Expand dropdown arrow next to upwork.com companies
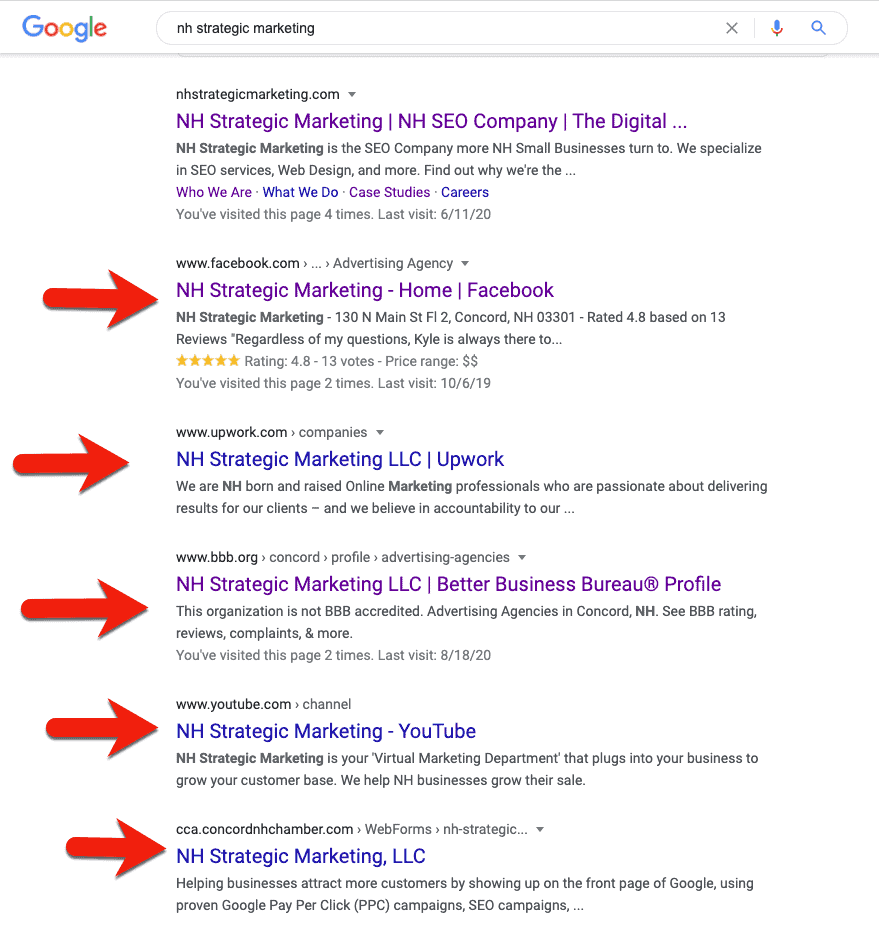The image size is (879, 948). [x=380, y=433]
